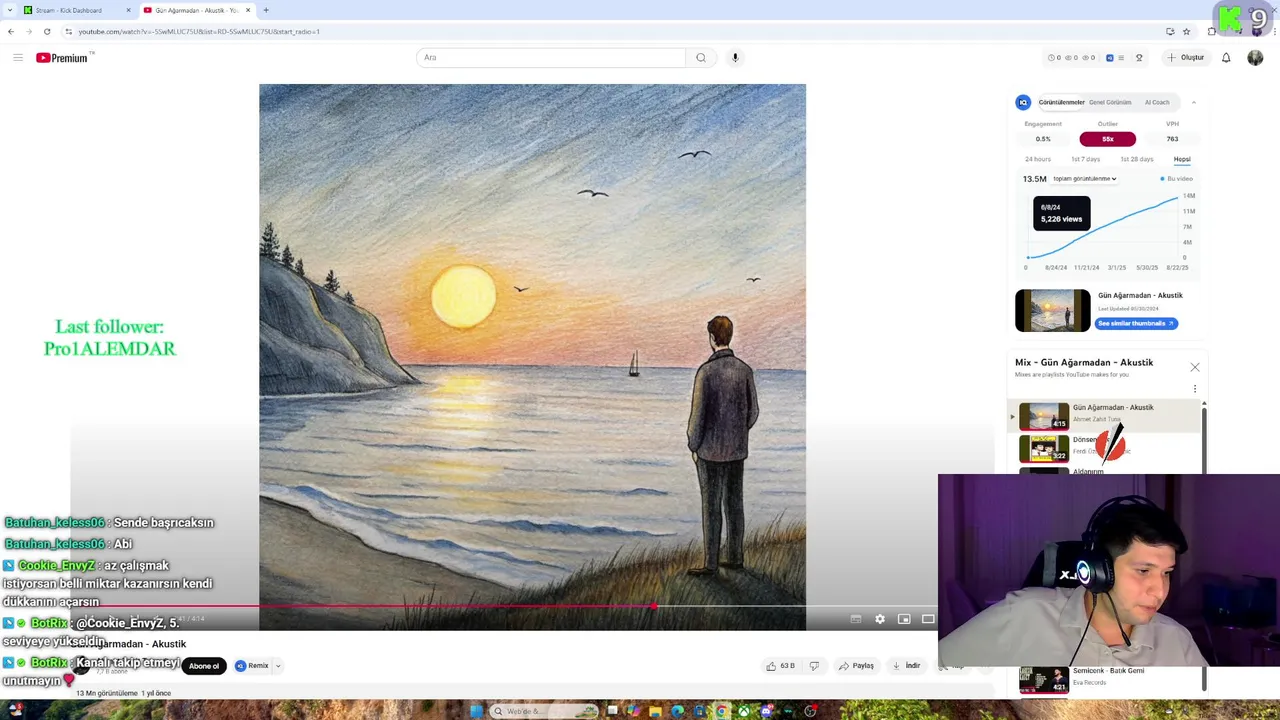Image resolution: width=1280 pixels, height=720 pixels.
Task: Switch to the AI Coach tab
Action: (1157, 102)
